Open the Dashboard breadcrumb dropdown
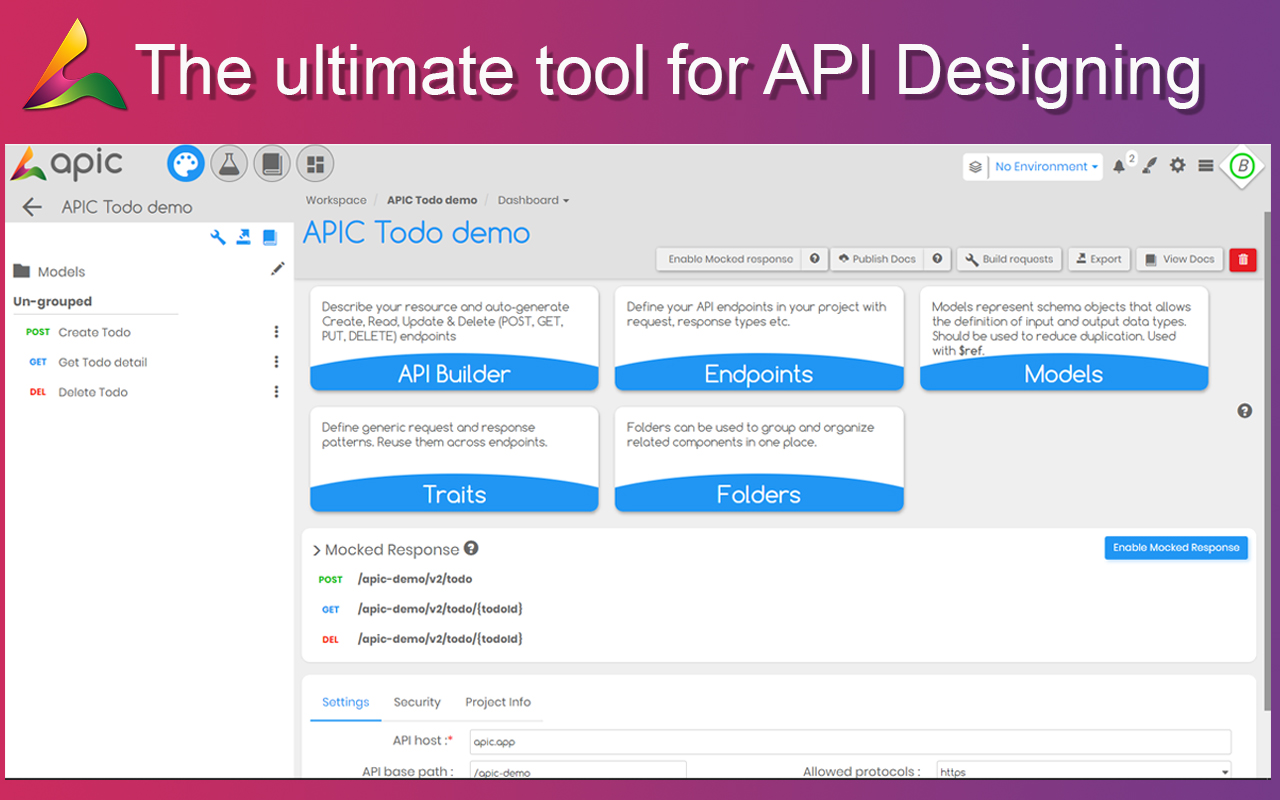 [533, 200]
